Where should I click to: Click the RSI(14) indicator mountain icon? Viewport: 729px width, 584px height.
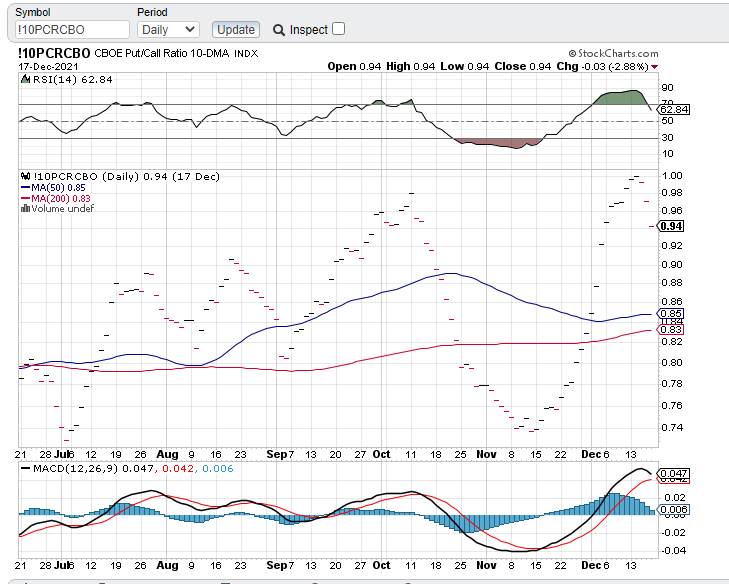click(x=26, y=79)
